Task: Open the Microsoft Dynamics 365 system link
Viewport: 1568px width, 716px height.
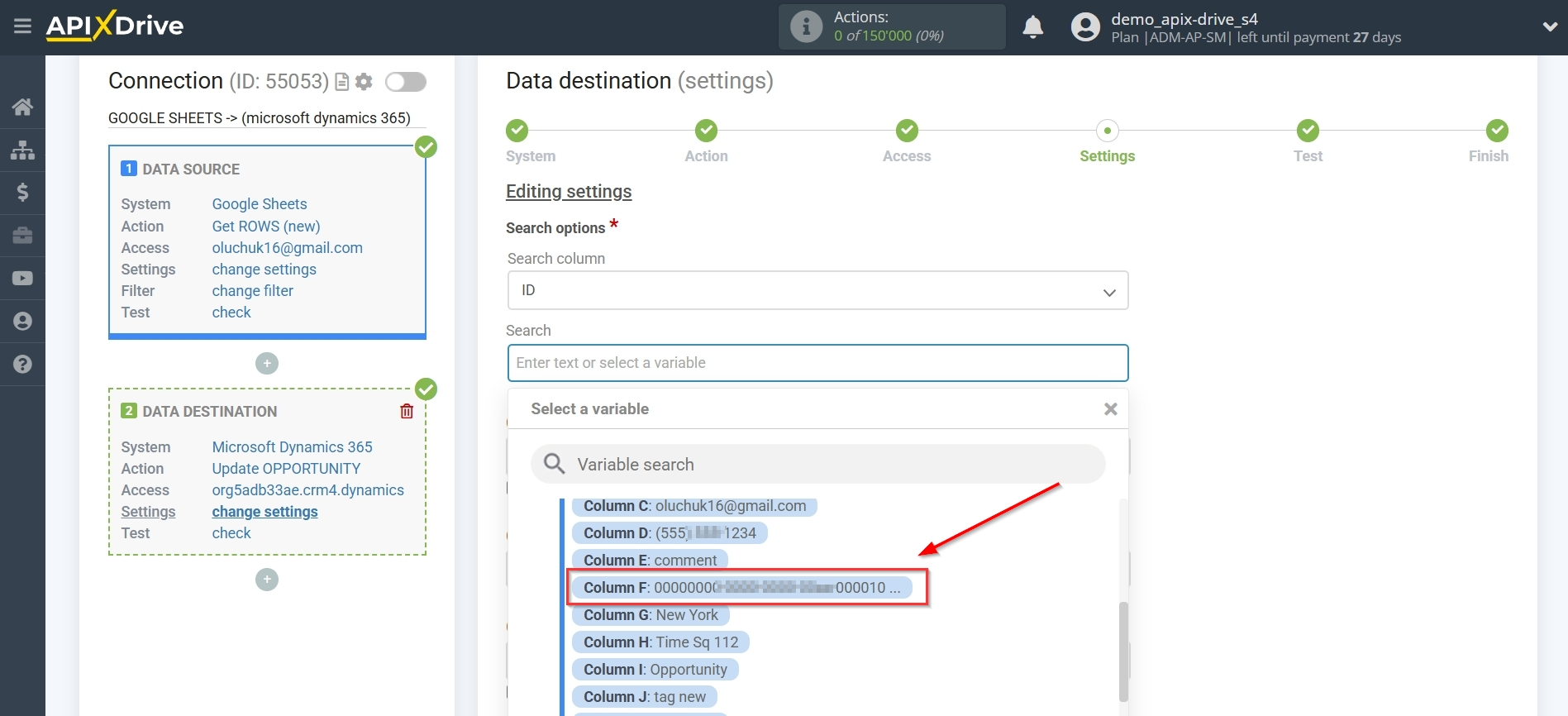Action: coord(293,446)
